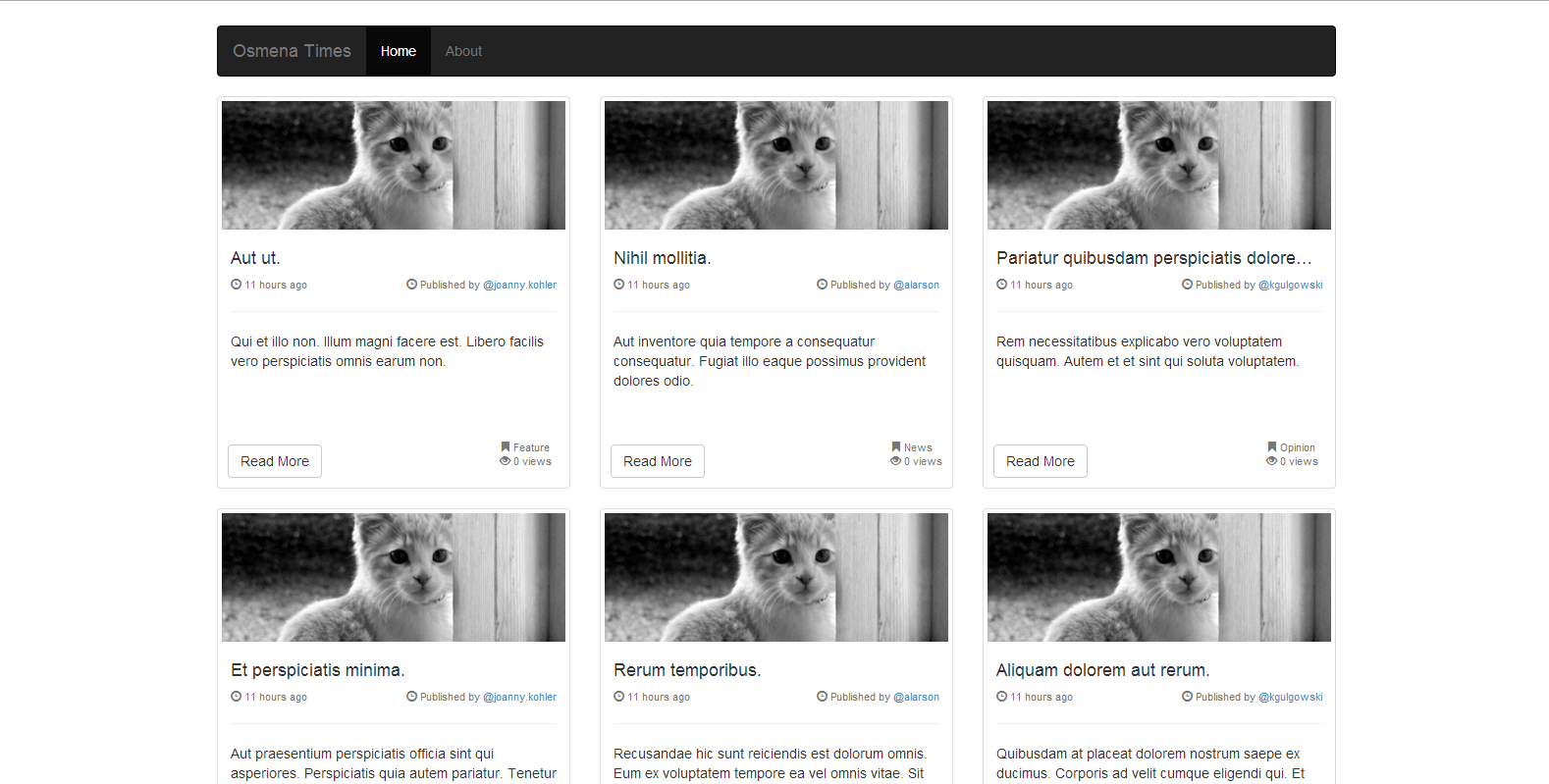Image resolution: width=1549 pixels, height=784 pixels.
Task: Open @alarson profile in Rerum temporibus. card
Action: tap(916, 697)
